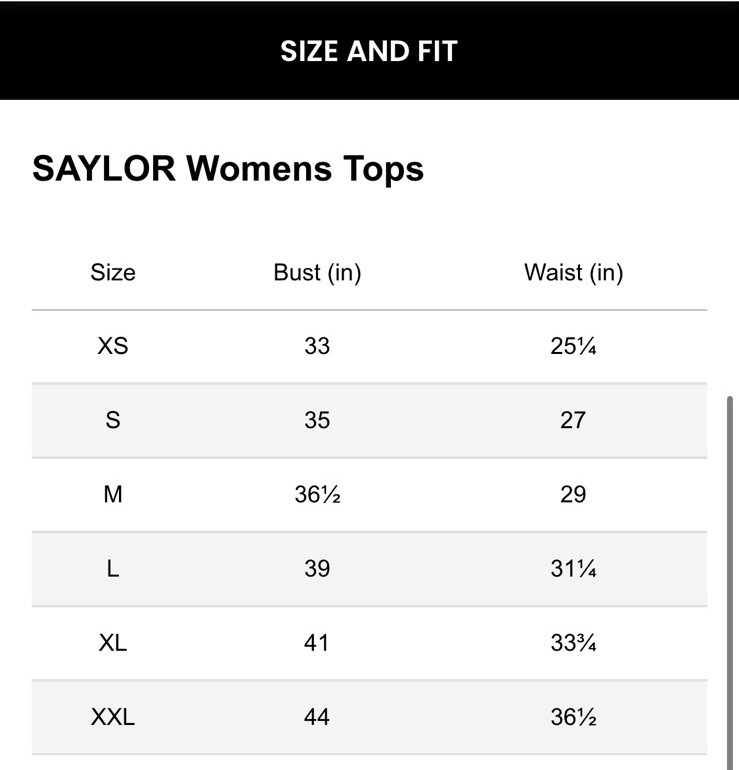739x770 pixels.
Task: Select the Waist (in) column header
Action: [573, 273]
